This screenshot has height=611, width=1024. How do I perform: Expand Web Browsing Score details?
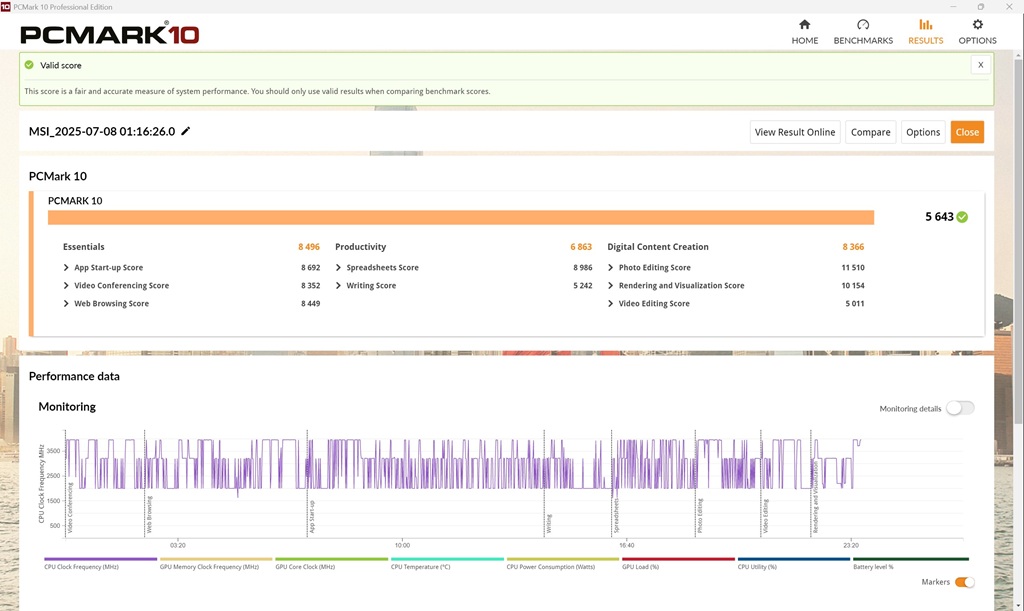pyautogui.click(x=66, y=304)
